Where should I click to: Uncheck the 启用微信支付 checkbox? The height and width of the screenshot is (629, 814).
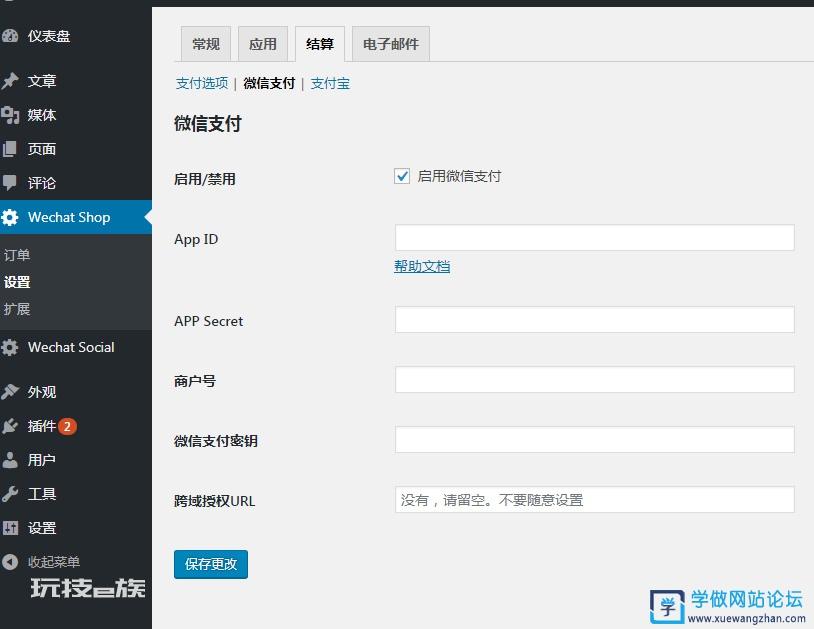pos(402,176)
